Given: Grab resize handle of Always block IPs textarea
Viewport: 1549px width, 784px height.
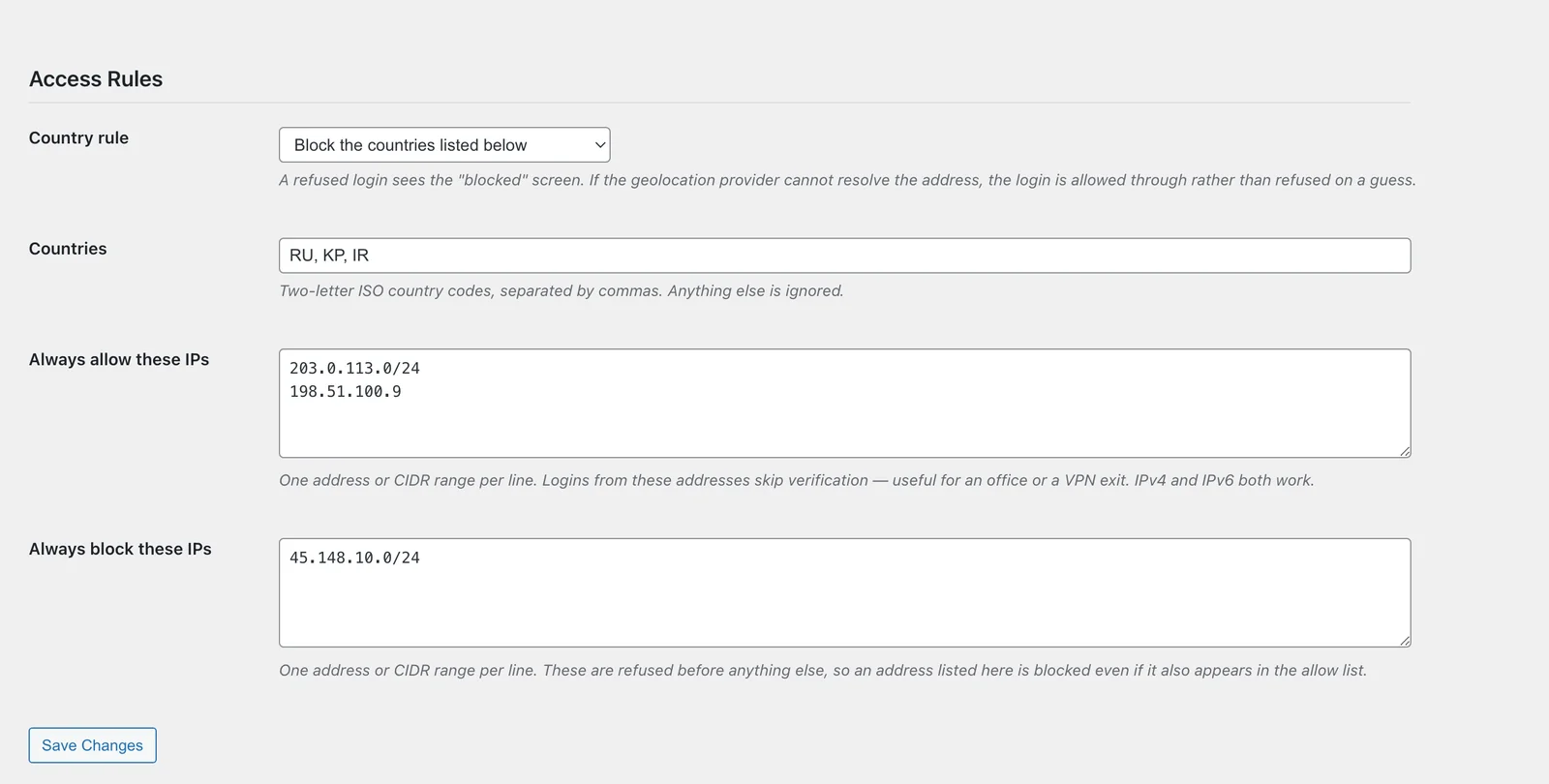Looking at the screenshot, I should coord(1405,641).
